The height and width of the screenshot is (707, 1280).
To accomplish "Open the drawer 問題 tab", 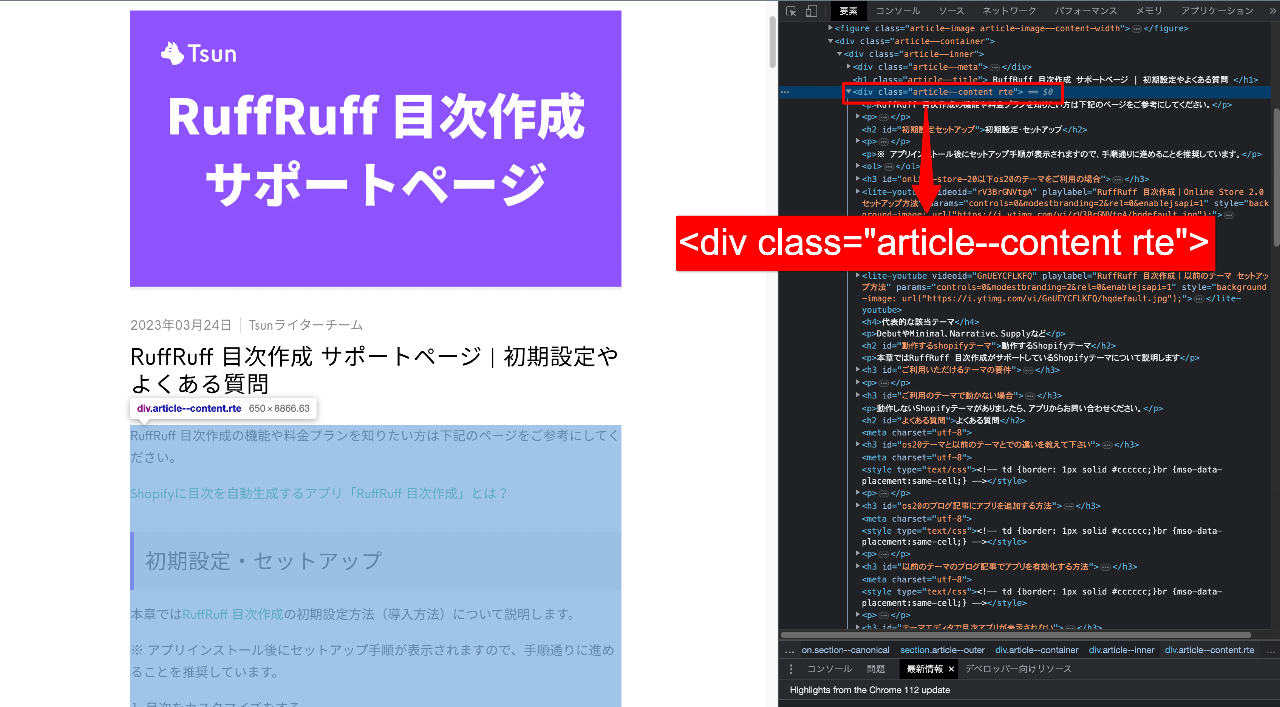I will coord(876,669).
